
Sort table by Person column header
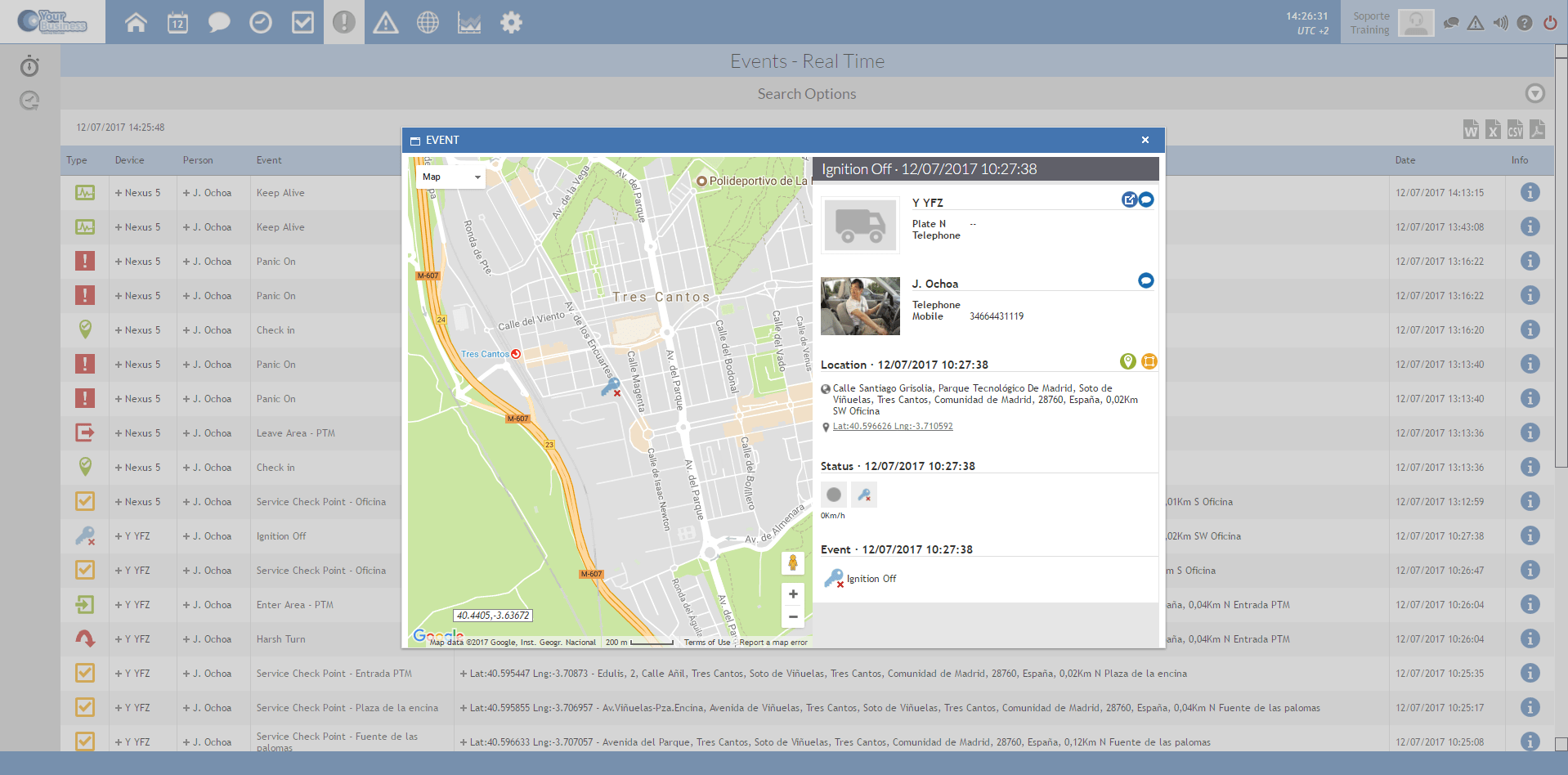[198, 160]
